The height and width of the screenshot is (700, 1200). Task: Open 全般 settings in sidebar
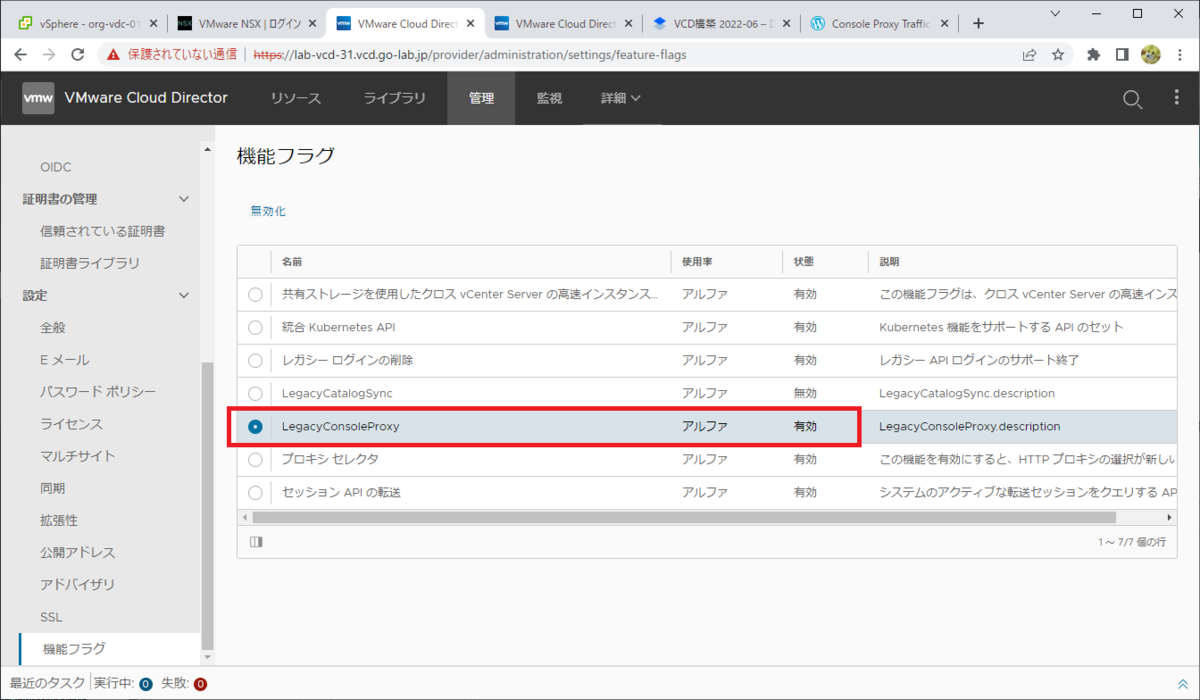tap(52, 327)
